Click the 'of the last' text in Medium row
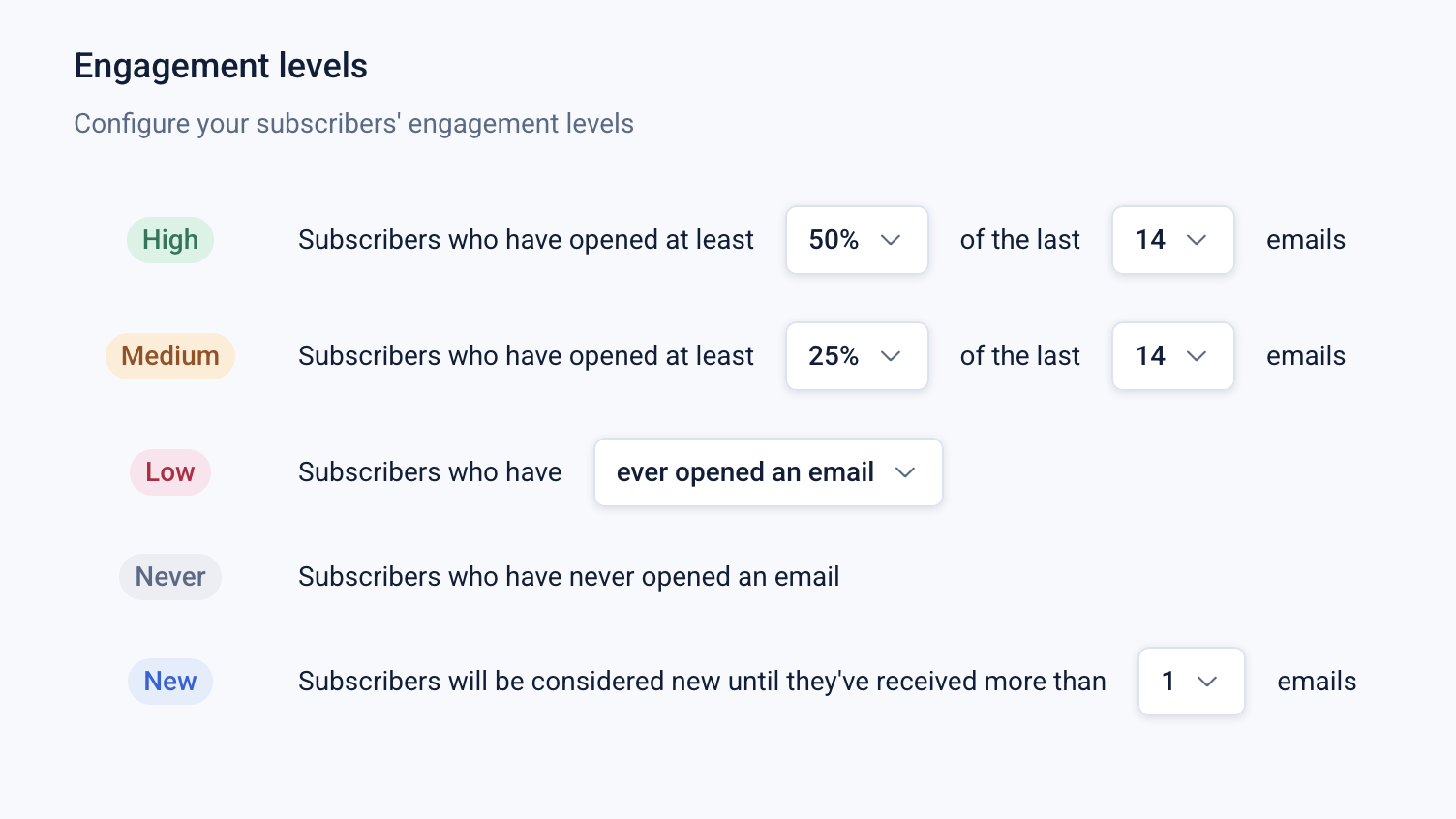 click(x=1019, y=356)
